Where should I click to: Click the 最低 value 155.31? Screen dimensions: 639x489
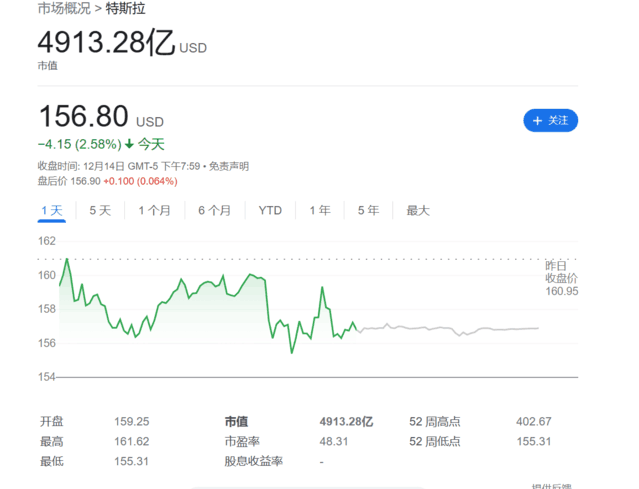[x=131, y=461]
